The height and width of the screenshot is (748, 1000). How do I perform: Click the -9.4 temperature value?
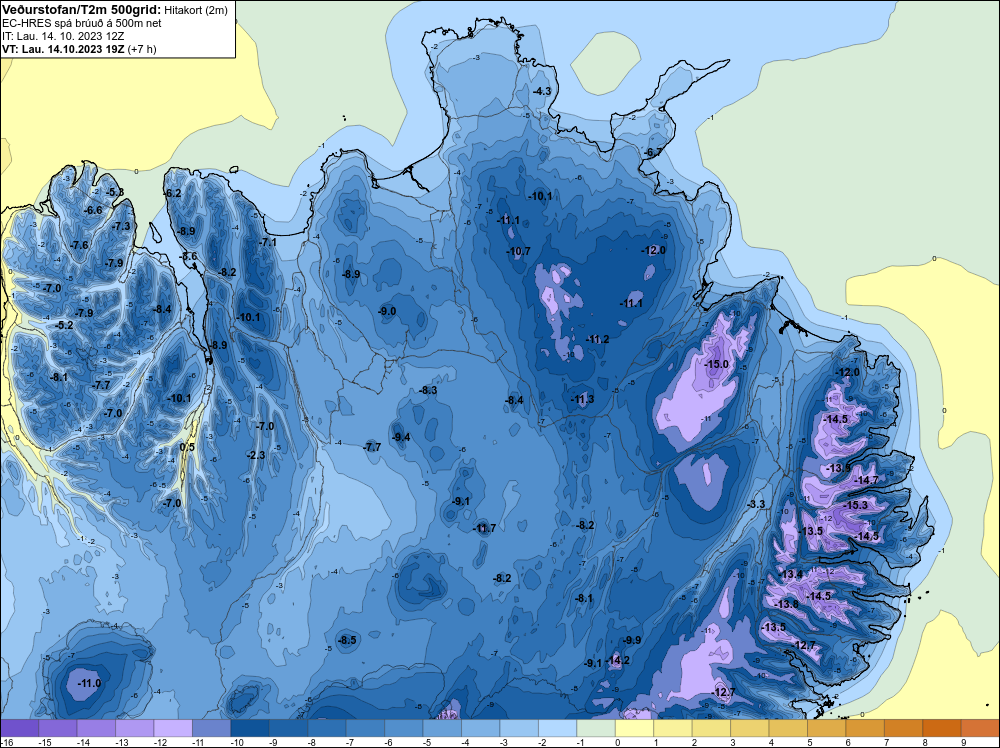(400, 437)
